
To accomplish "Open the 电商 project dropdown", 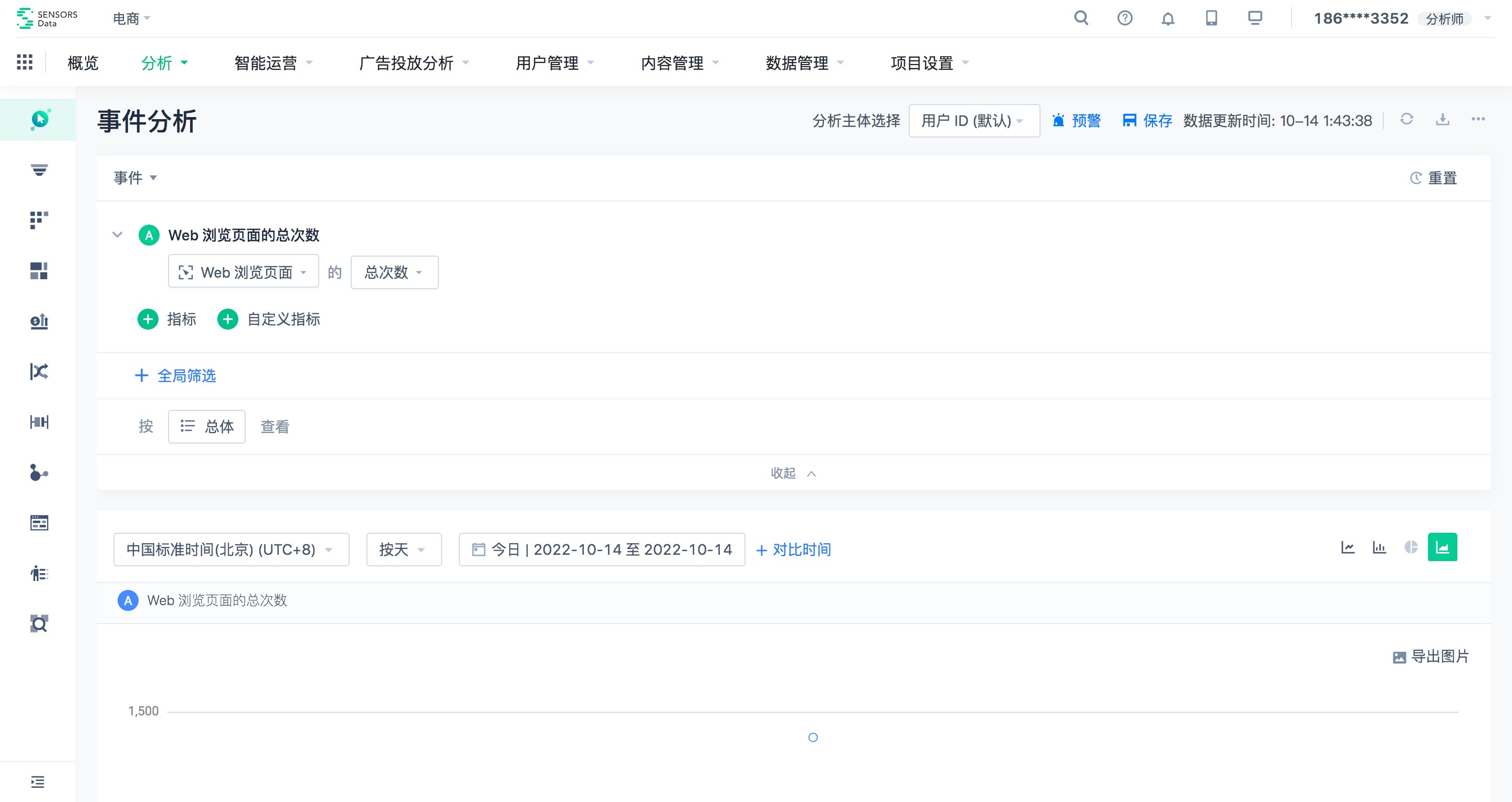I will coord(131,19).
